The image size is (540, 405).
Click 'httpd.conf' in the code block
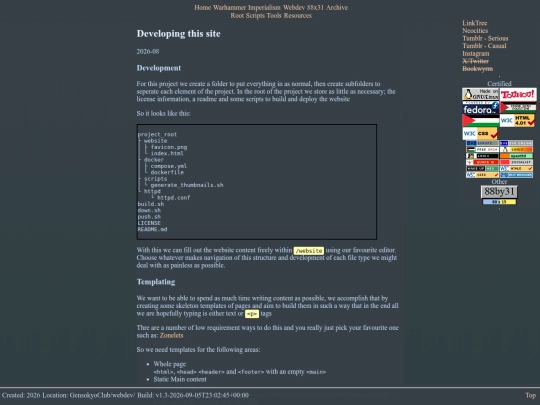(174, 198)
